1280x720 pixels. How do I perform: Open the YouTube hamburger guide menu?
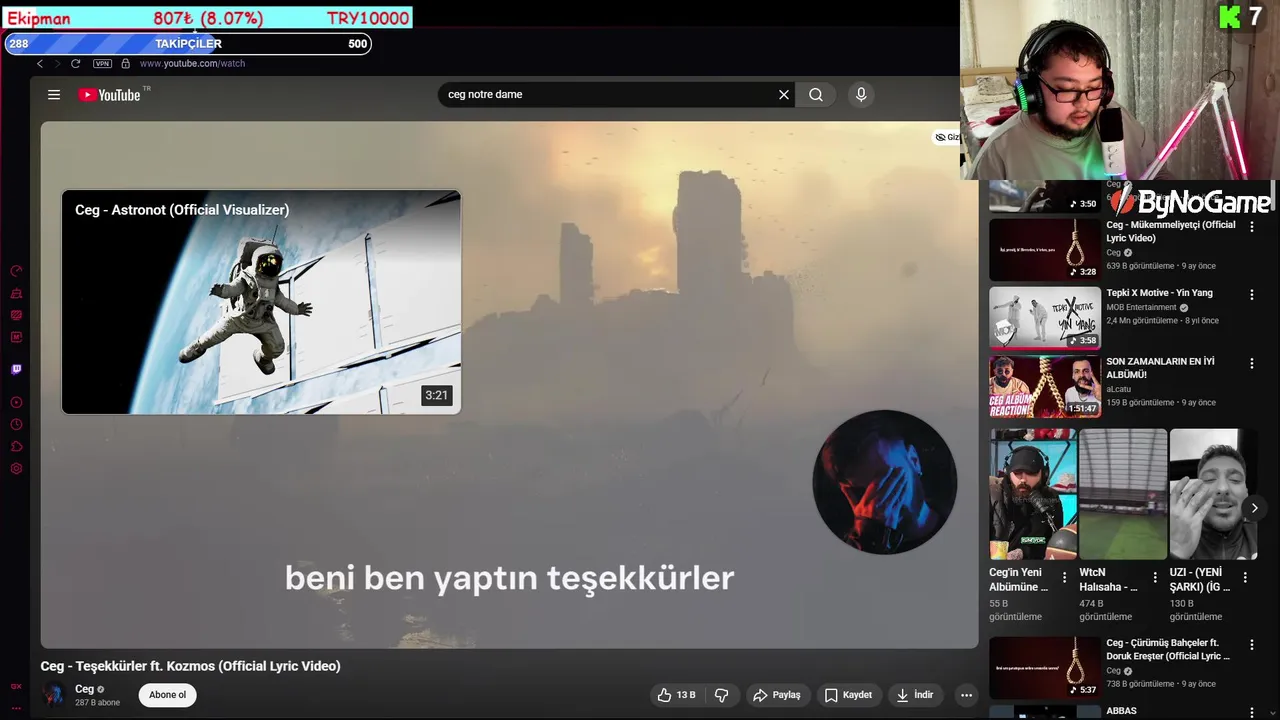(x=54, y=95)
